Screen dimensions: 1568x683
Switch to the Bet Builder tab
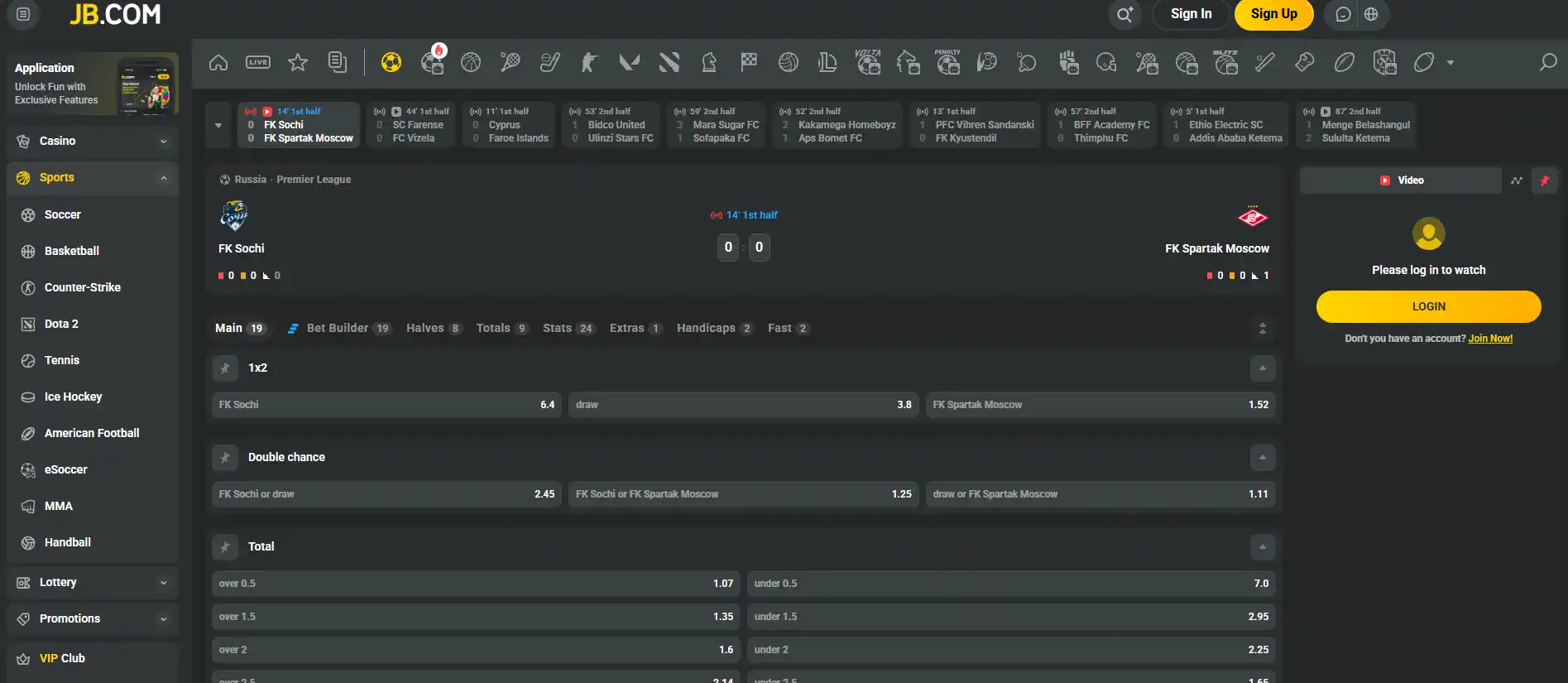[x=339, y=329]
